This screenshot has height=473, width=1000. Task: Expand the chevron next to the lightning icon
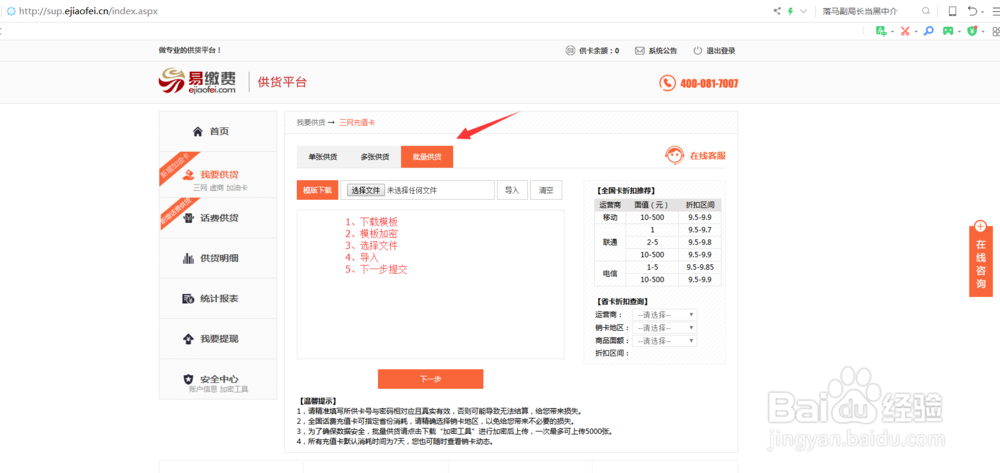coord(804,11)
